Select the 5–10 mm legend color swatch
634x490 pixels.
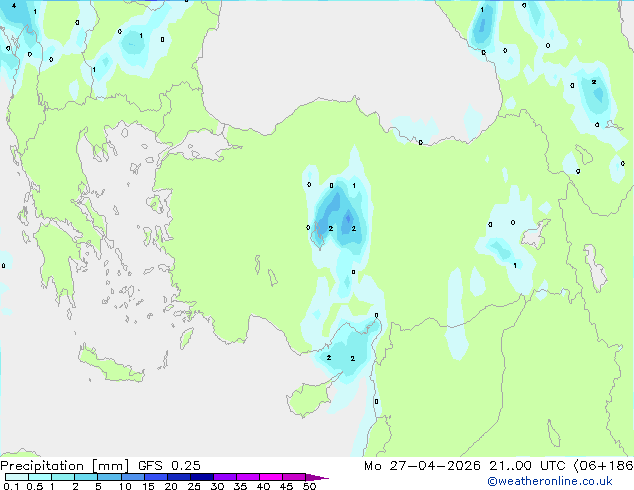109,477
